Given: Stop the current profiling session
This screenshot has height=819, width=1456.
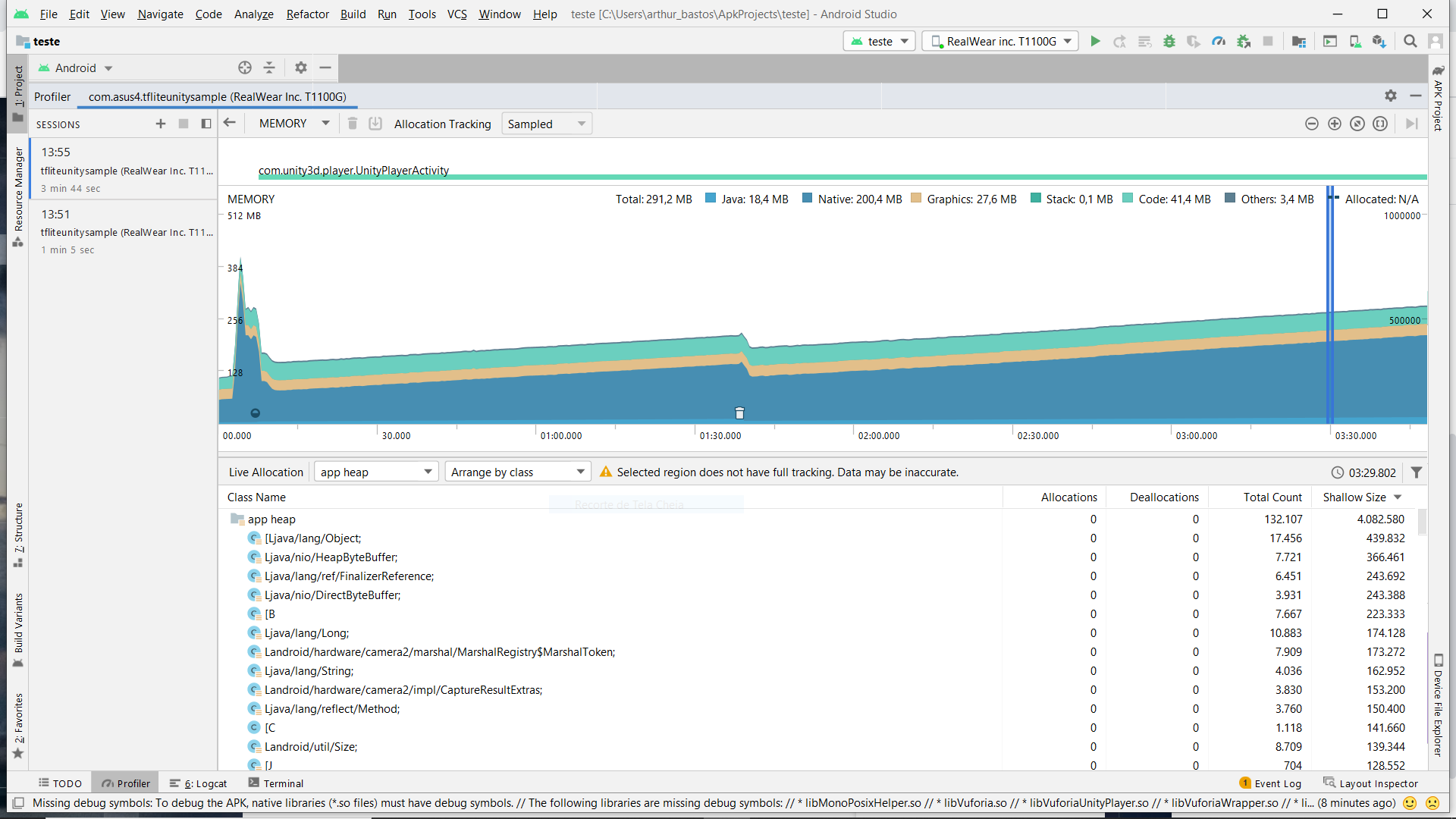Looking at the screenshot, I should click(x=183, y=124).
